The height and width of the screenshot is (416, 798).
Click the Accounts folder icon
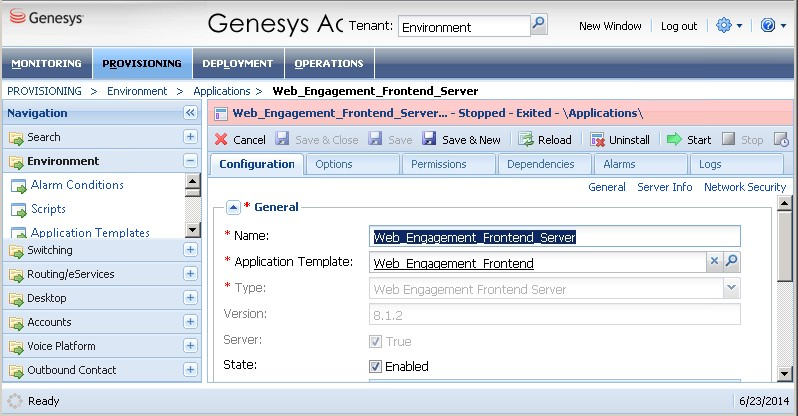(16, 323)
